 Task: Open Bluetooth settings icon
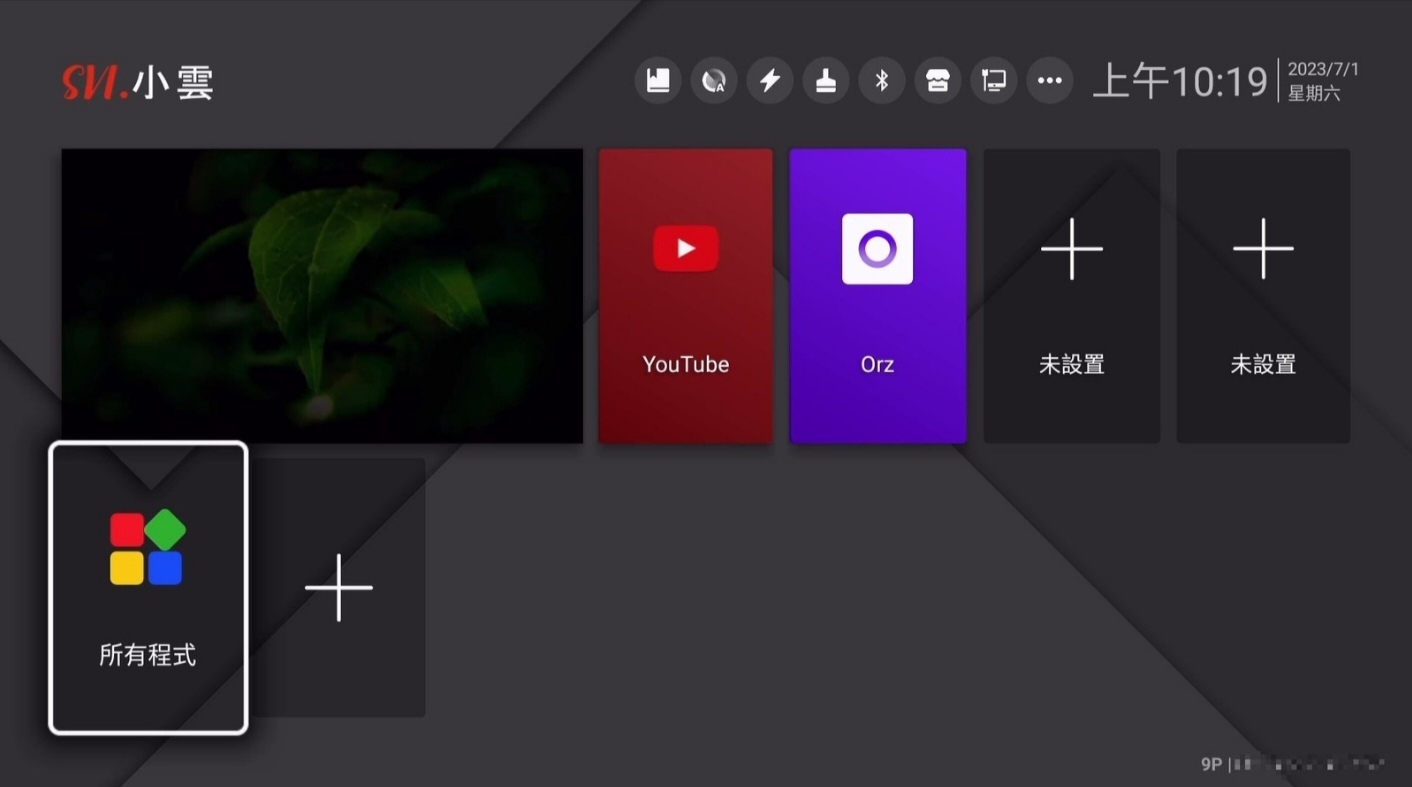[882, 81]
